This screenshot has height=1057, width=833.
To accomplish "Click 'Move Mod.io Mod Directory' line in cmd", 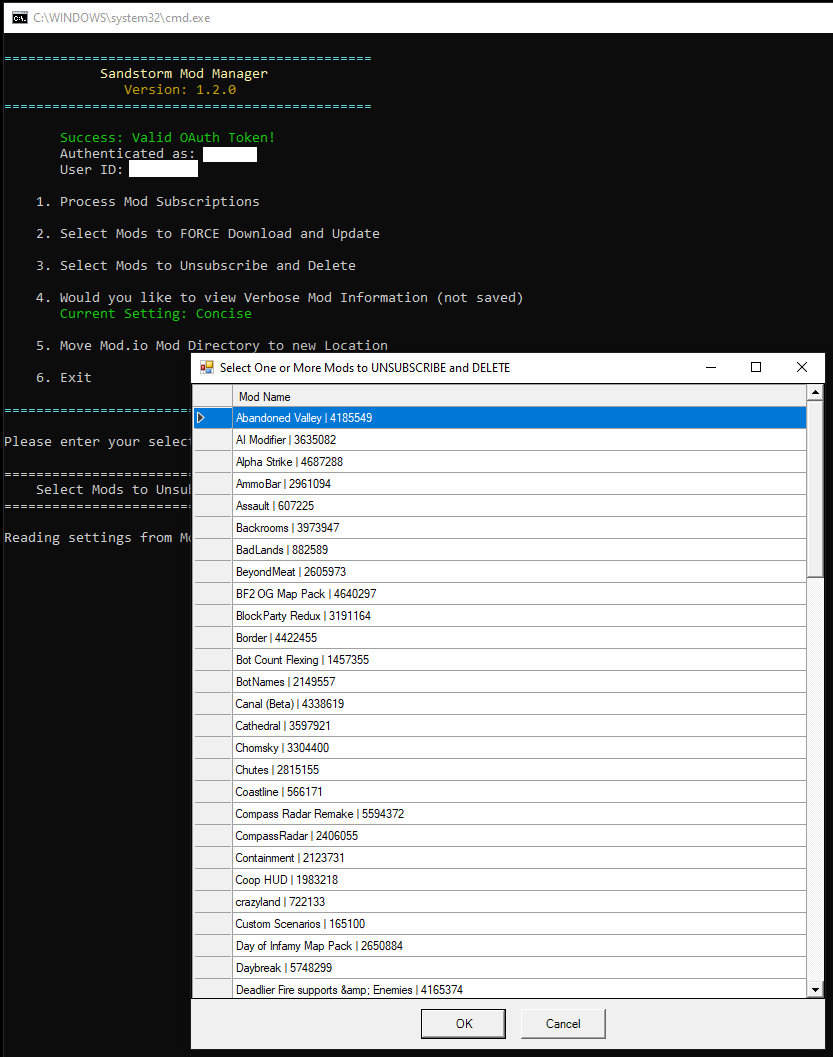I will pos(224,346).
